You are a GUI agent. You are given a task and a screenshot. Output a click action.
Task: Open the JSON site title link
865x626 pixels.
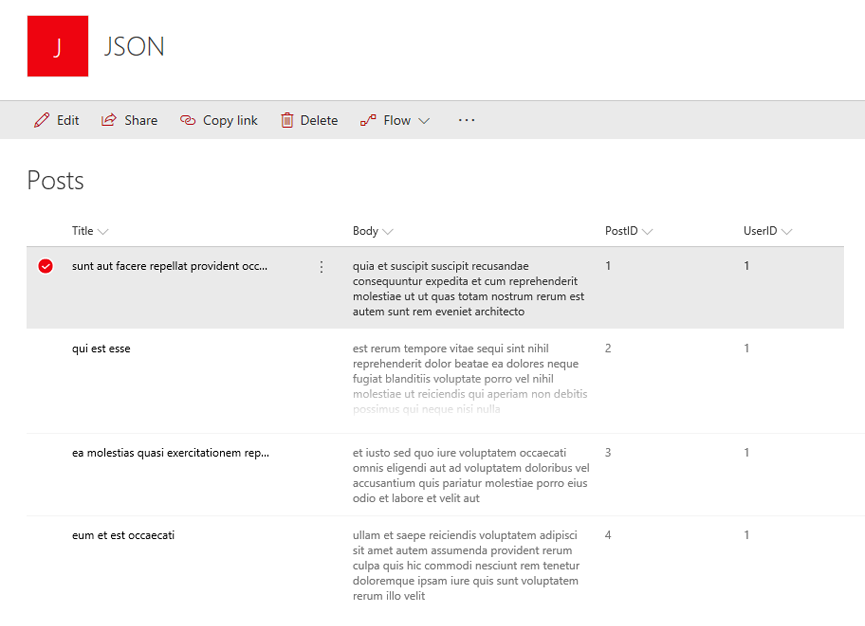click(134, 46)
